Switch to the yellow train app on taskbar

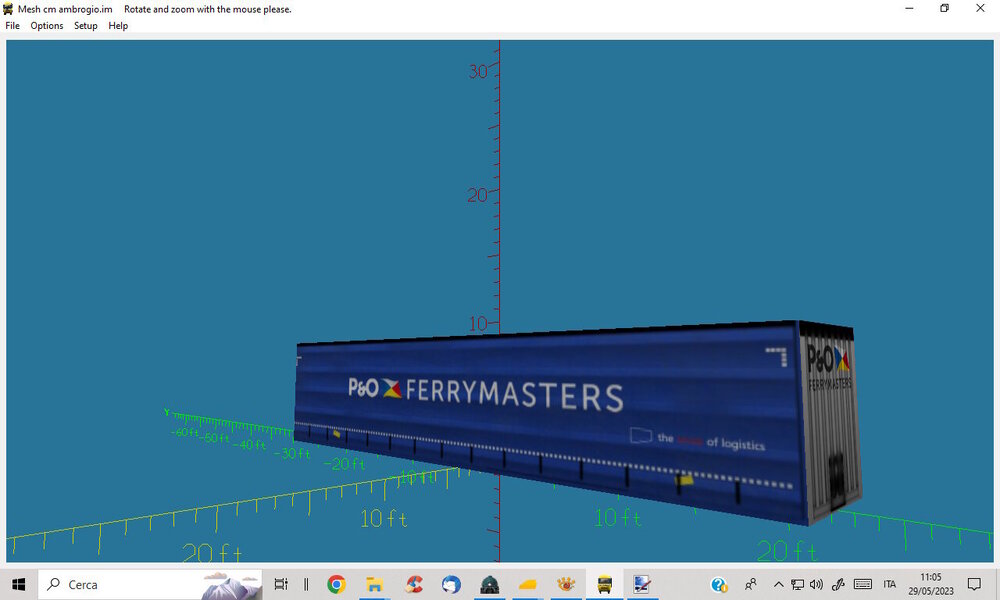coord(605,584)
